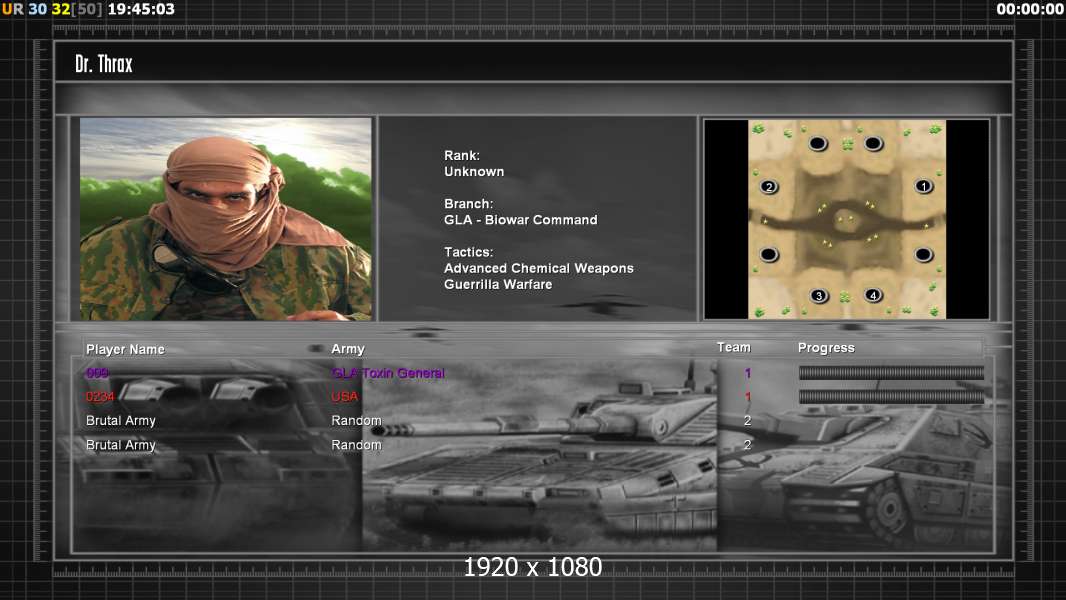Viewport: 1066px width, 600px height.
Task: Click Dr. Thrax general portrait
Action: pos(226,219)
